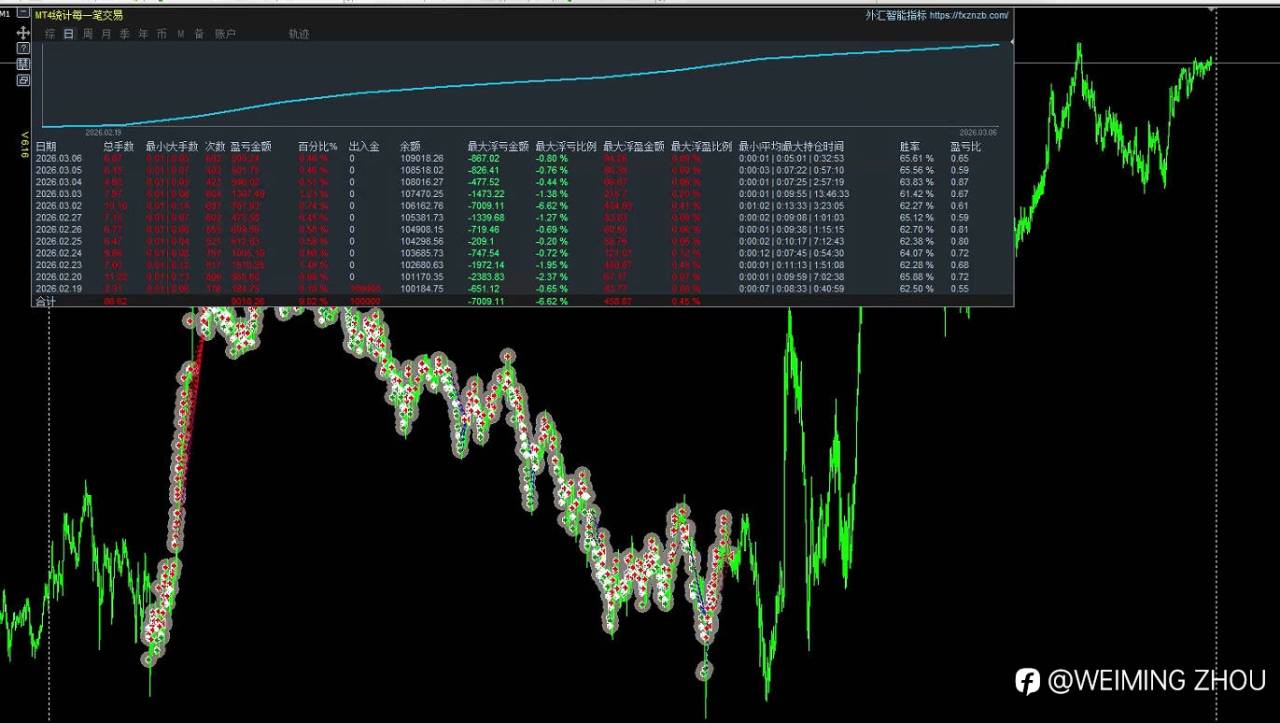Click the -1972.14 floating loss value
Viewport: 1280px width, 723px height.
[486, 265]
